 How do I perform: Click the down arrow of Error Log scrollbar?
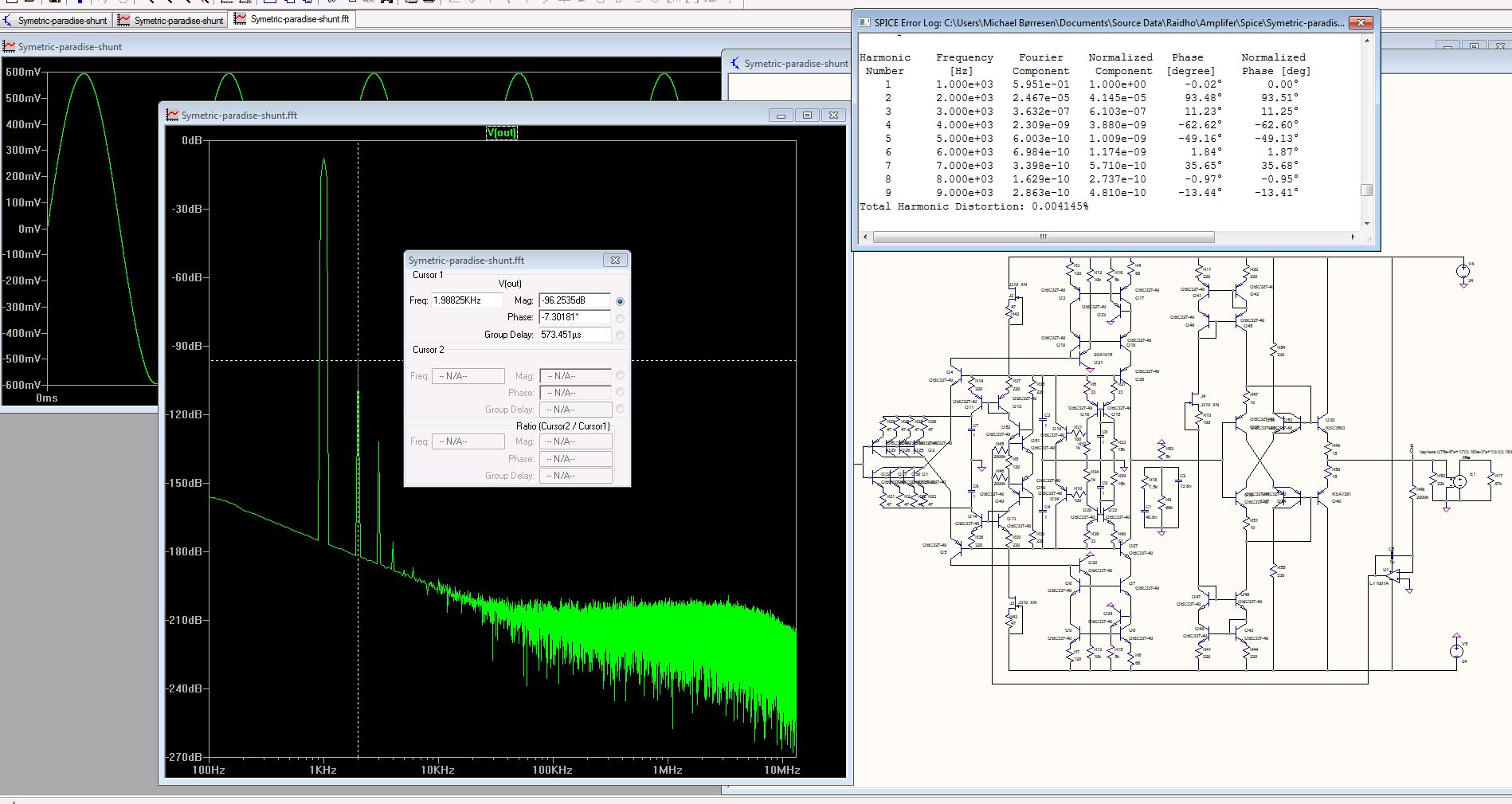1367,224
